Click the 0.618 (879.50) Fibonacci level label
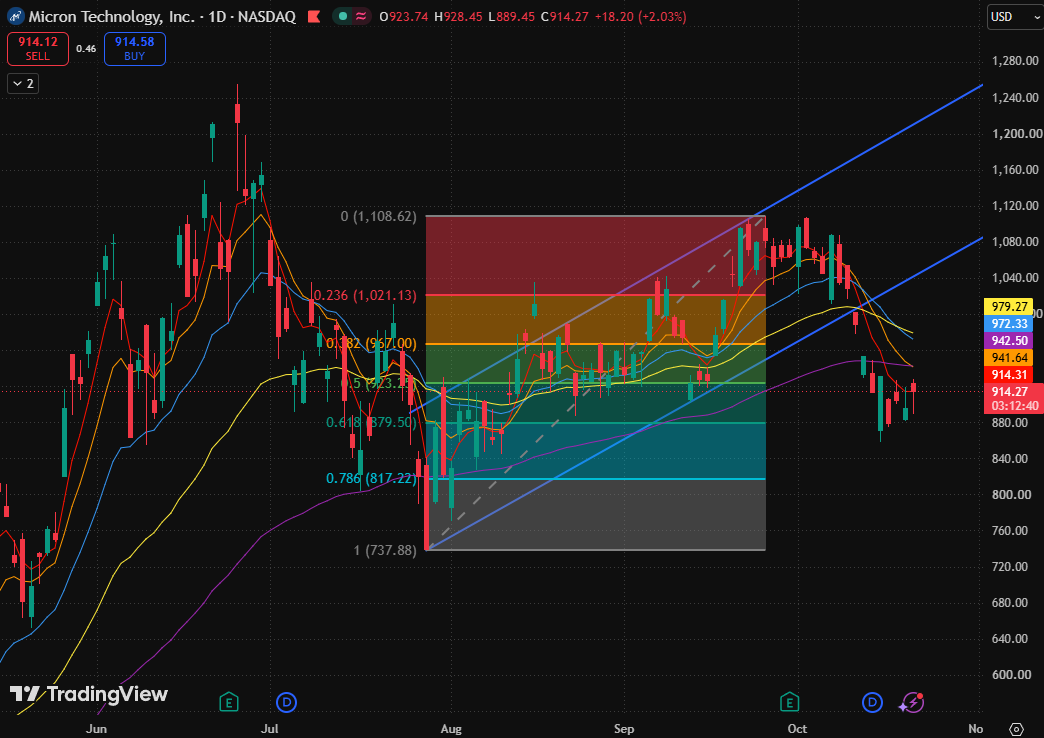This screenshot has width=1044, height=738. point(371,422)
